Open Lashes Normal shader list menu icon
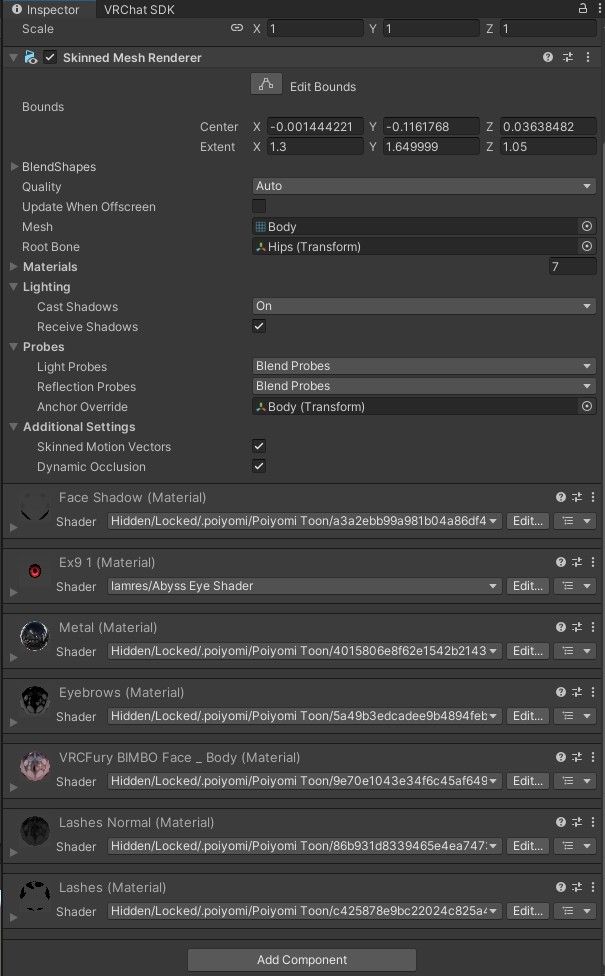605x976 pixels. [x=574, y=846]
